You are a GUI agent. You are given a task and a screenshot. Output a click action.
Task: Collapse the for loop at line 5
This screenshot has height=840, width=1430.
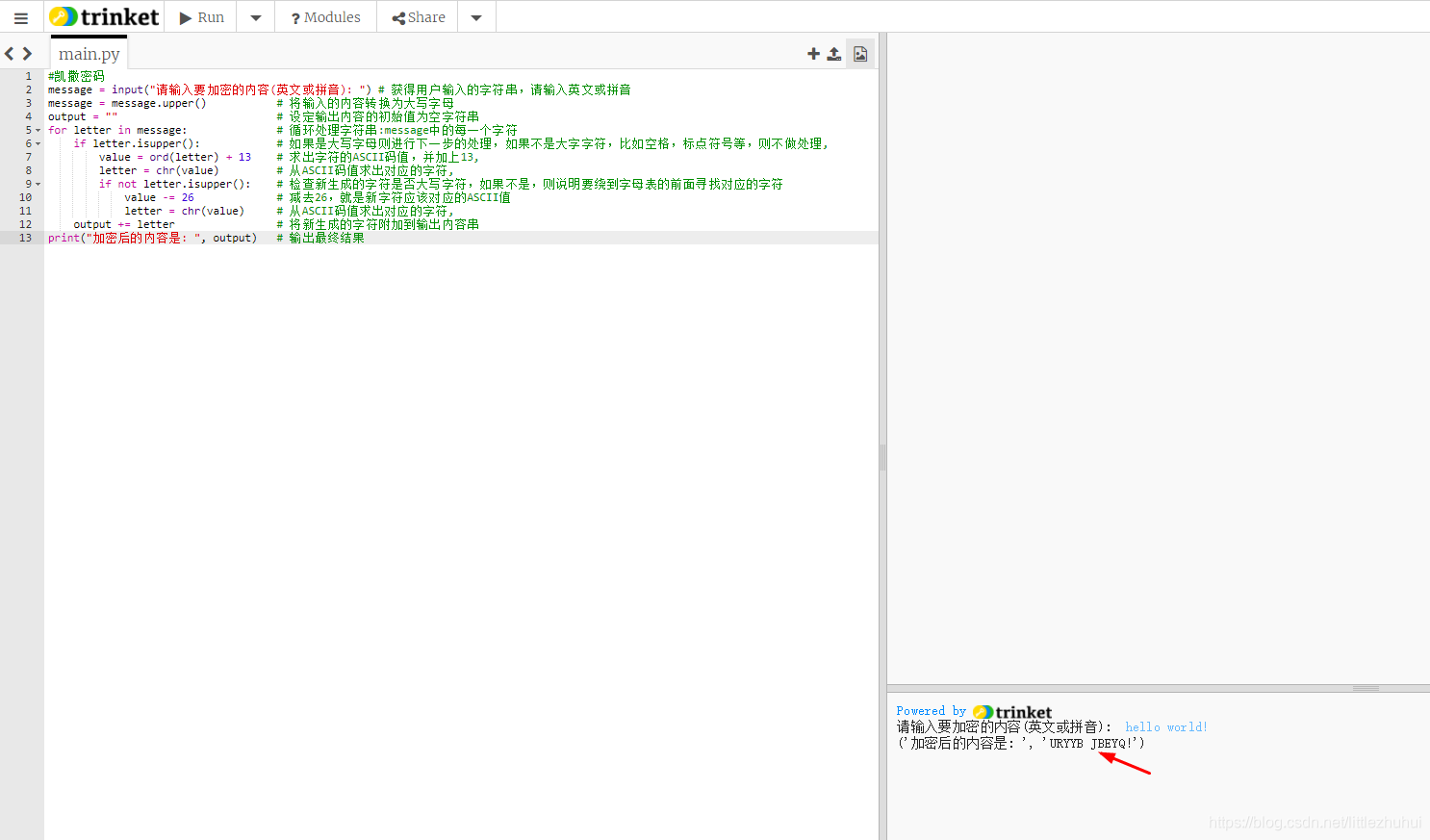[38, 130]
